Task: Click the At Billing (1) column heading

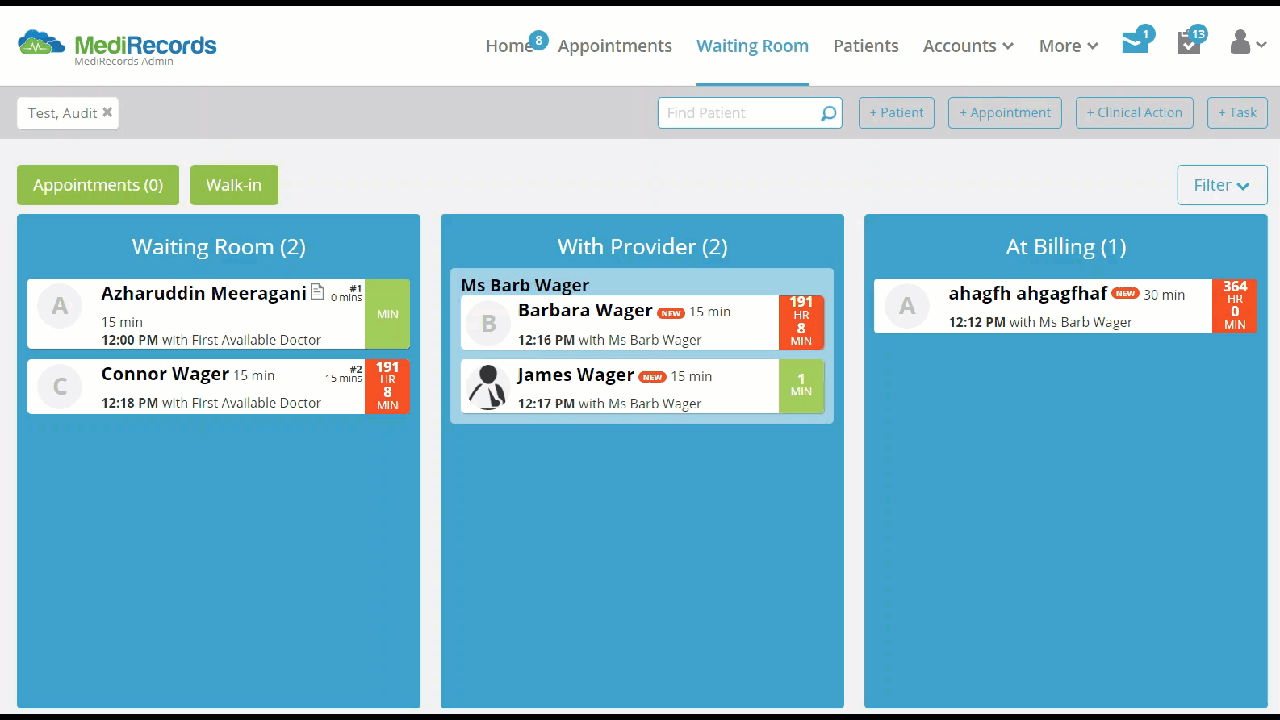Action: pos(1066,247)
